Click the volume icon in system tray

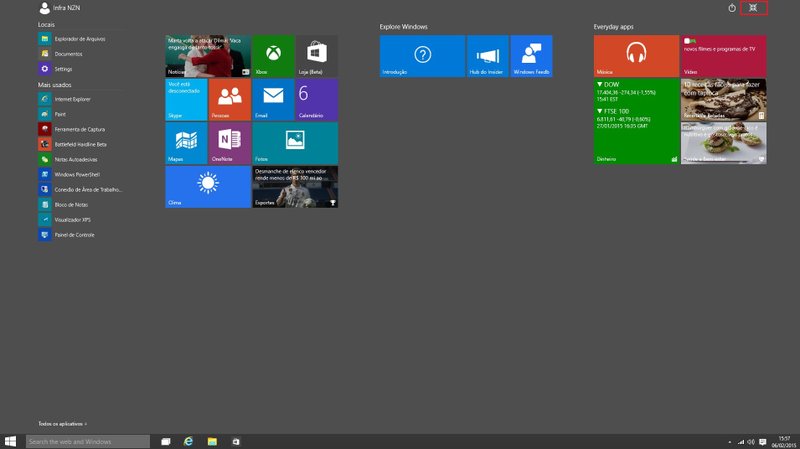click(751, 442)
